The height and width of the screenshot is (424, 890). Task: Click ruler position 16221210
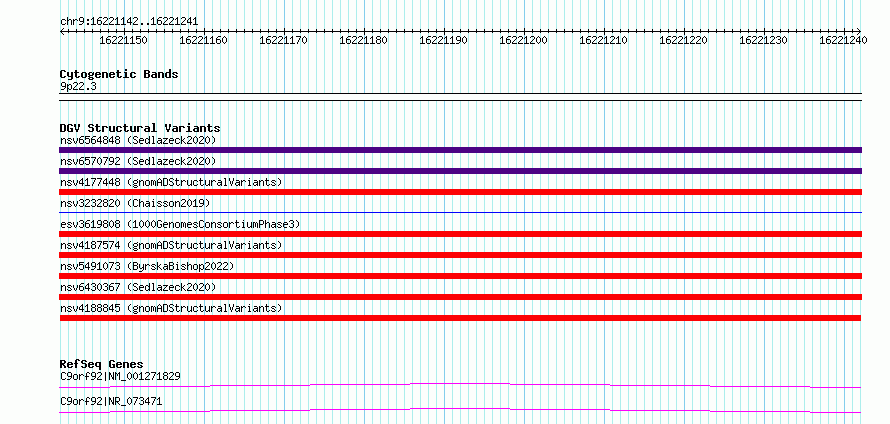pyautogui.click(x=603, y=40)
